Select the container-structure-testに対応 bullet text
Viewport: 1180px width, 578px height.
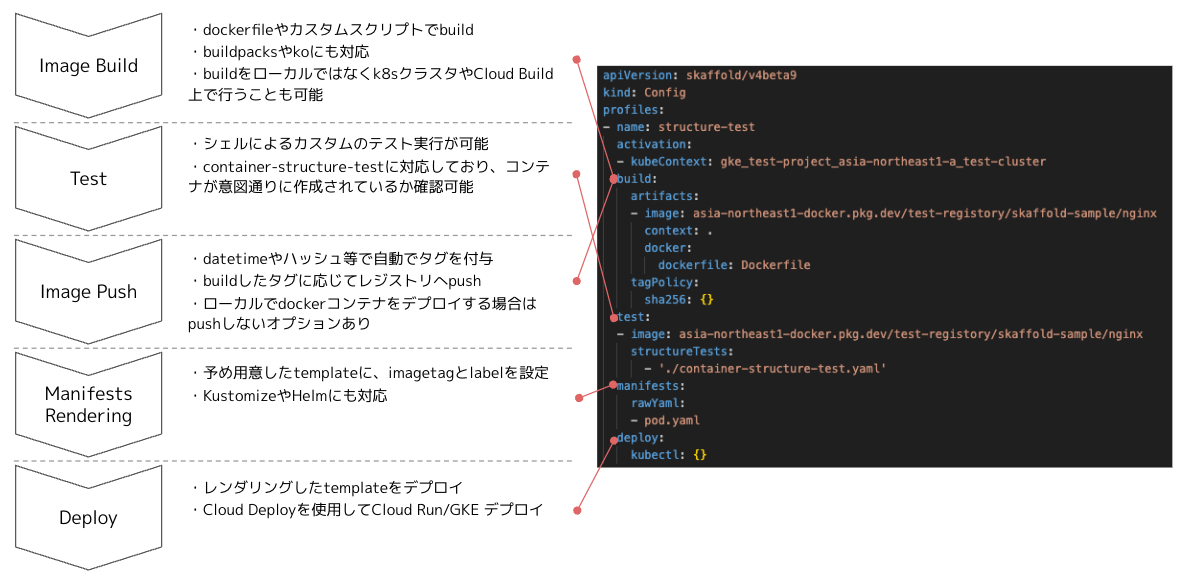coord(370,177)
